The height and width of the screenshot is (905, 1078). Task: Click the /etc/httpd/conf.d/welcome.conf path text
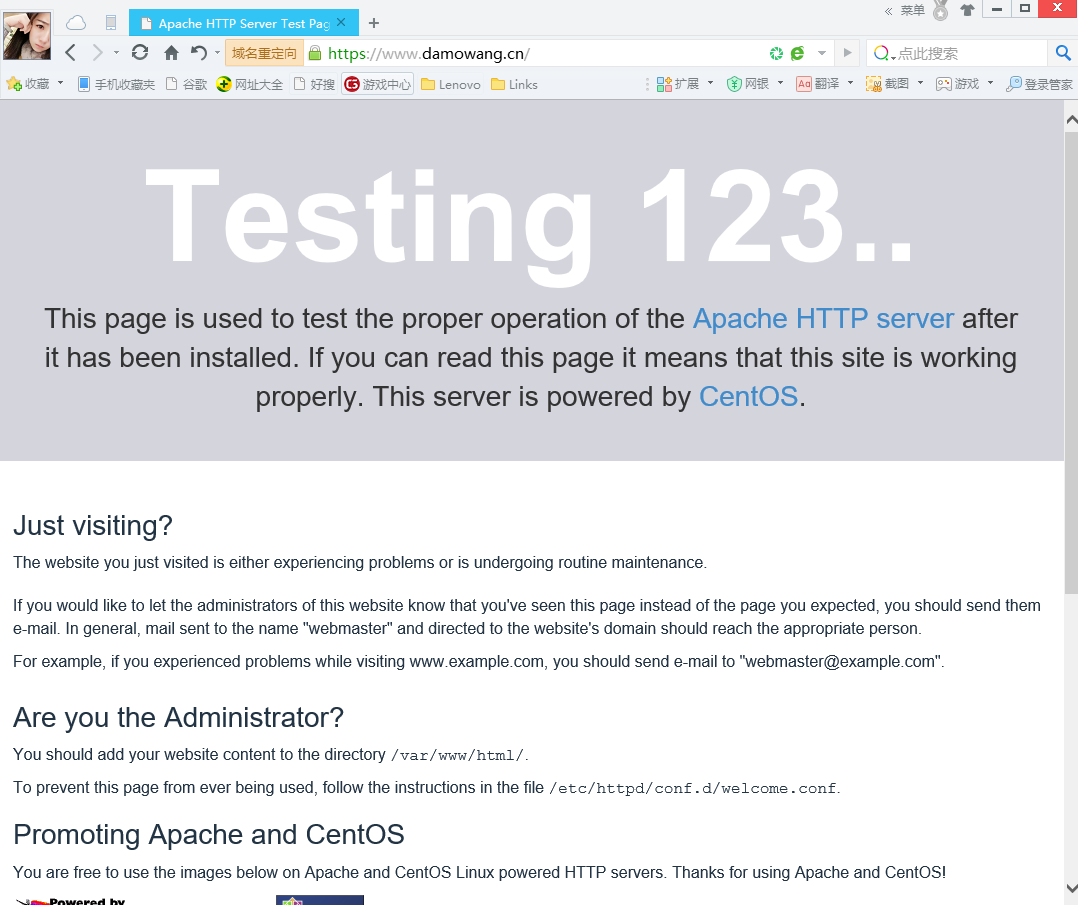tap(692, 788)
